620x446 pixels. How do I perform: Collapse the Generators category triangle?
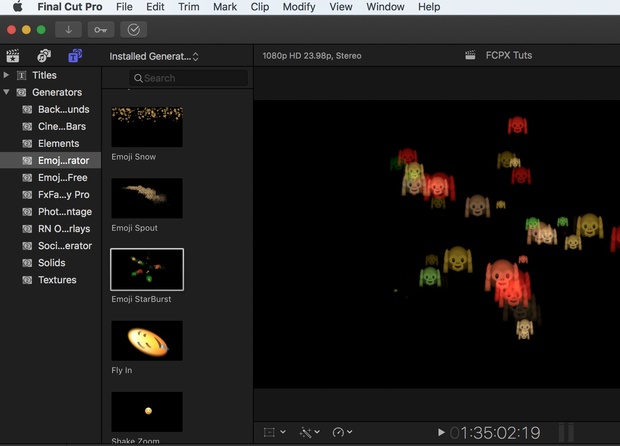pyautogui.click(x=6, y=92)
